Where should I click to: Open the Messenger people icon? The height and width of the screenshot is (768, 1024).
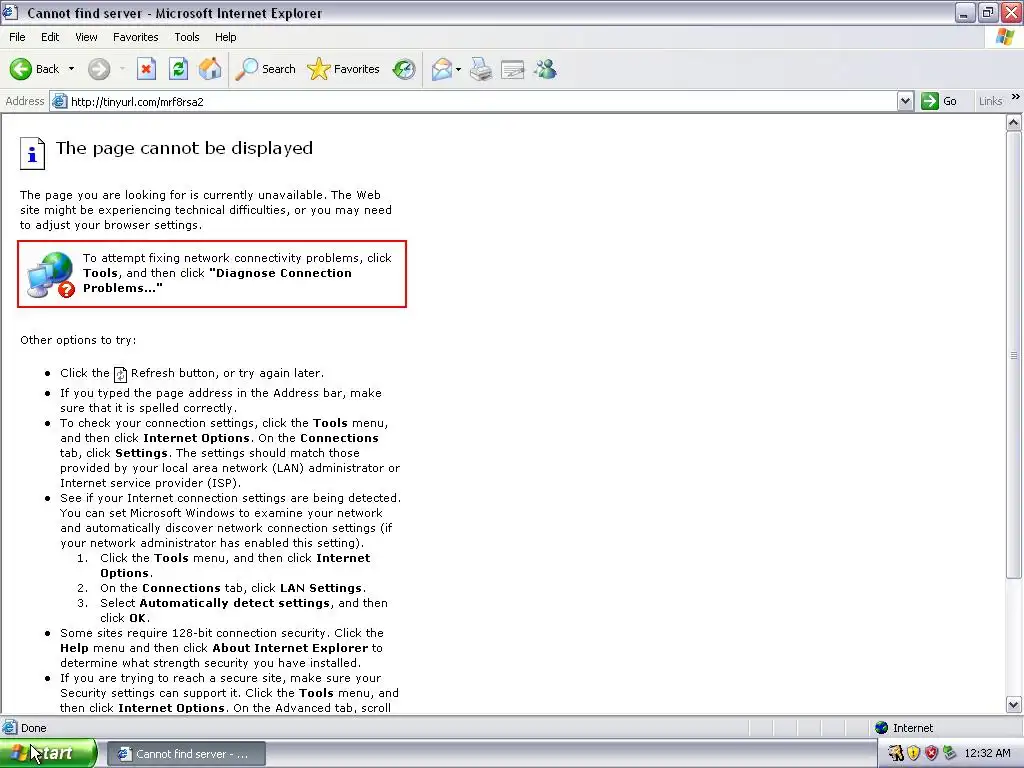point(545,69)
